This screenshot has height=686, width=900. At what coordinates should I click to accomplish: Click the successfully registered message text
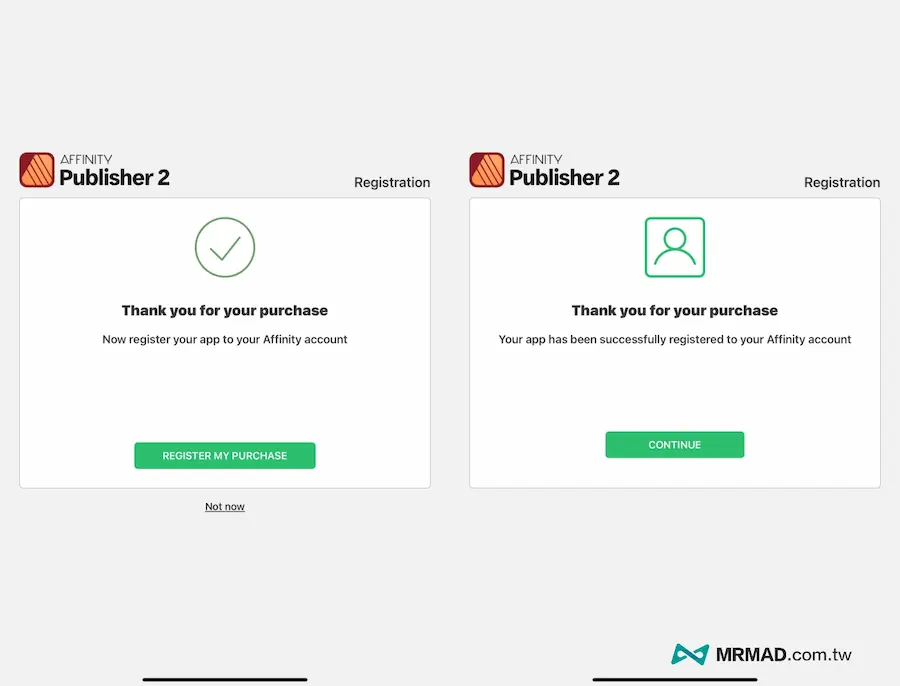coord(674,339)
